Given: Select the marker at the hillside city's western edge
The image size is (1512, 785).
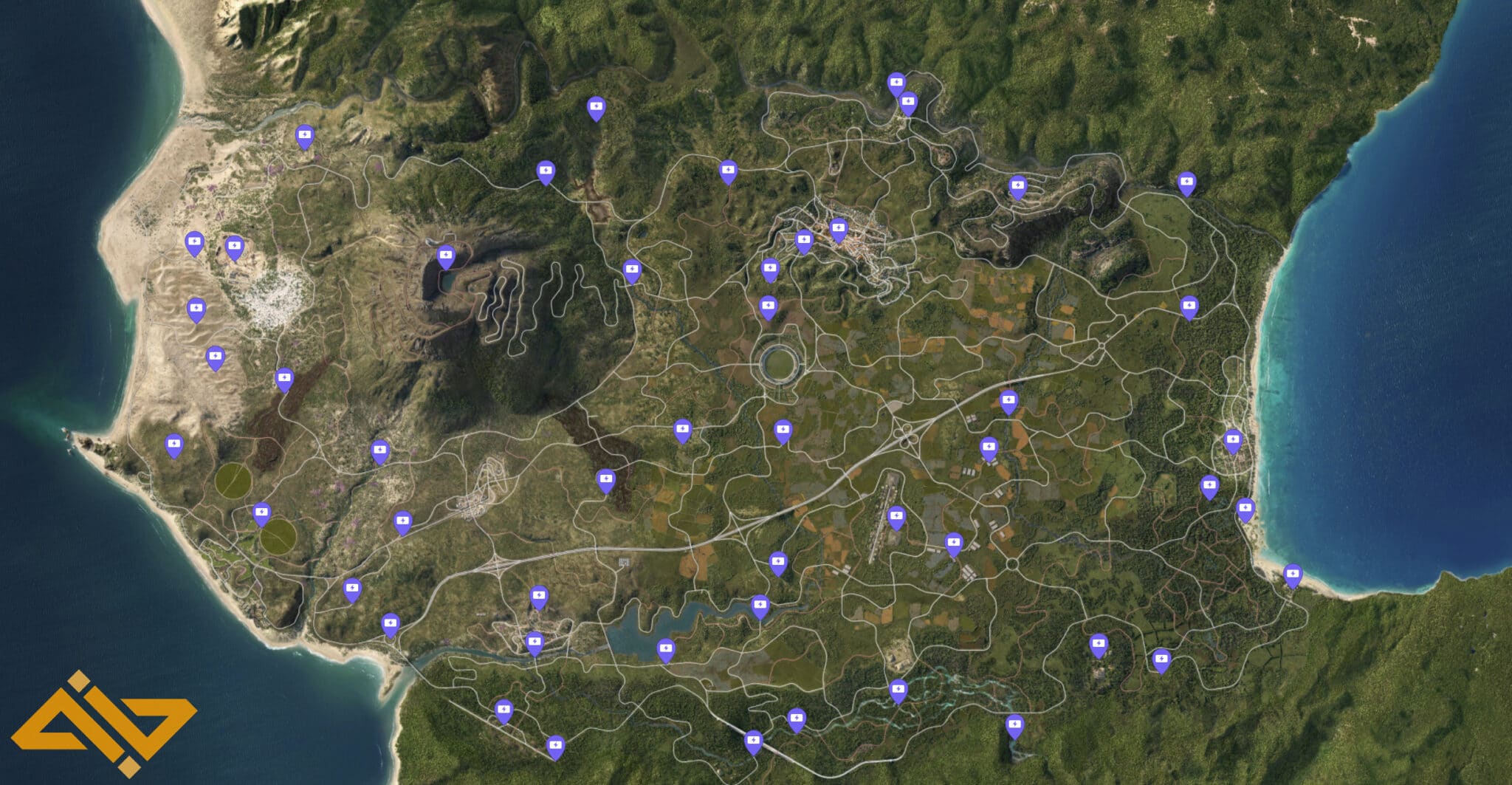Looking at the screenshot, I should pyautogui.click(x=803, y=241).
